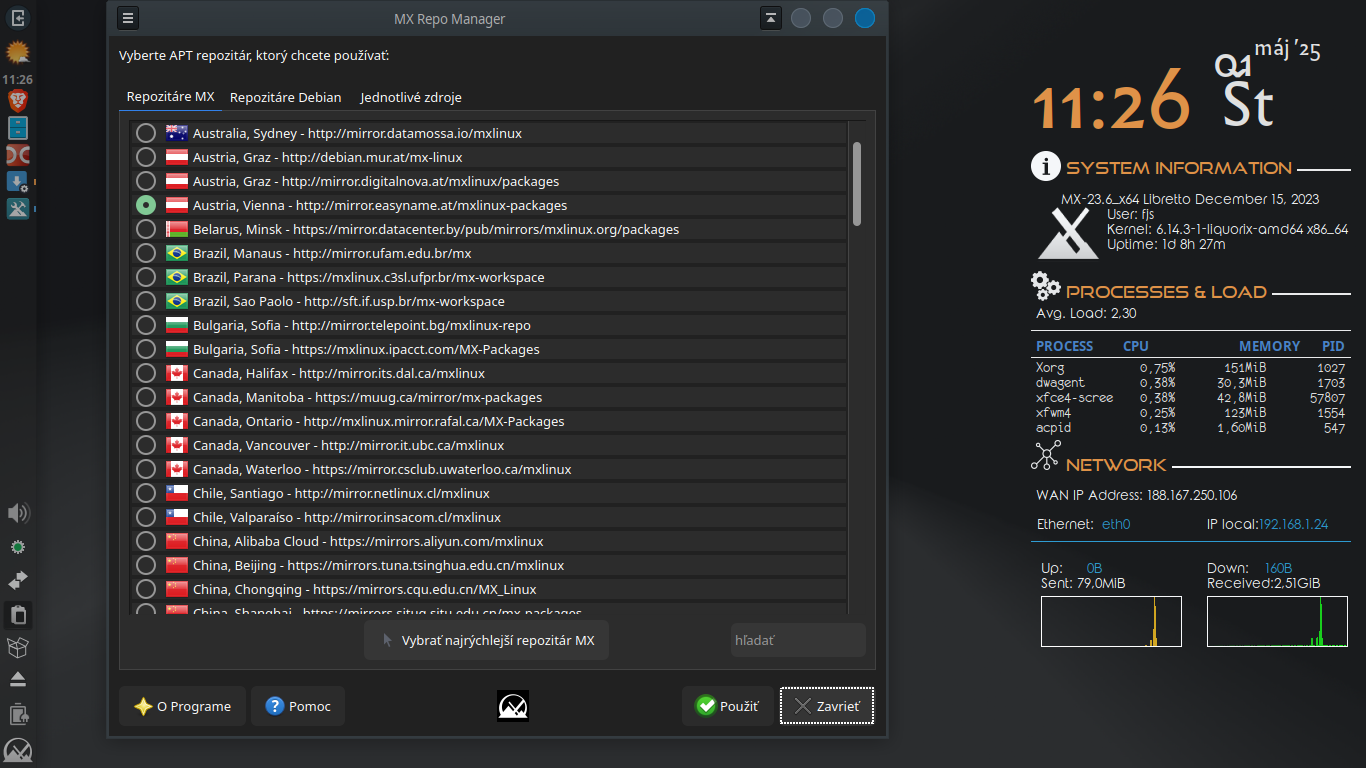
Task: Click the MX logo in the dialog footer
Action: pos(513,706)
